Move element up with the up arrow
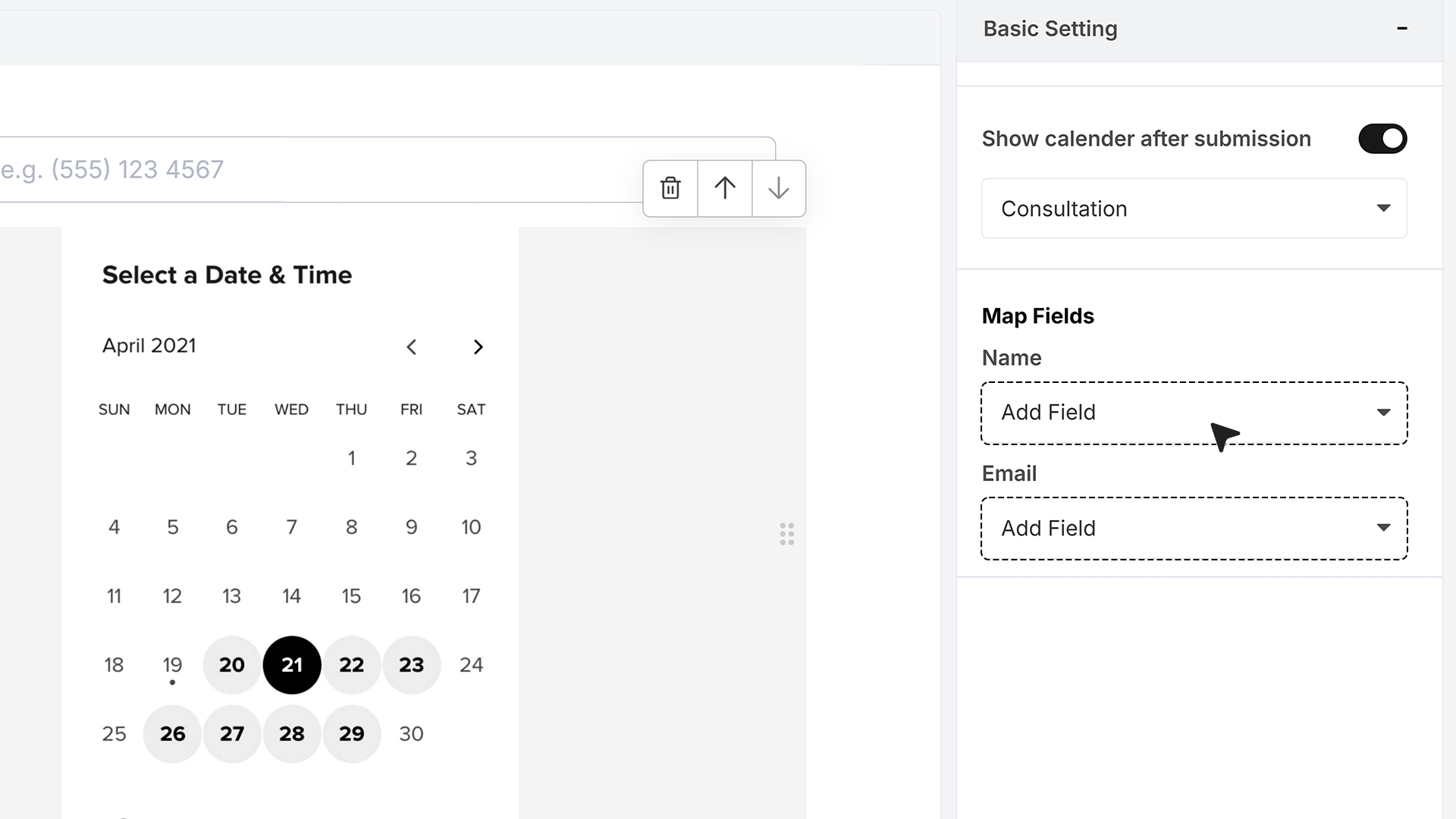Viewport: 1456px width, 819px height. [x=725, y=188]
